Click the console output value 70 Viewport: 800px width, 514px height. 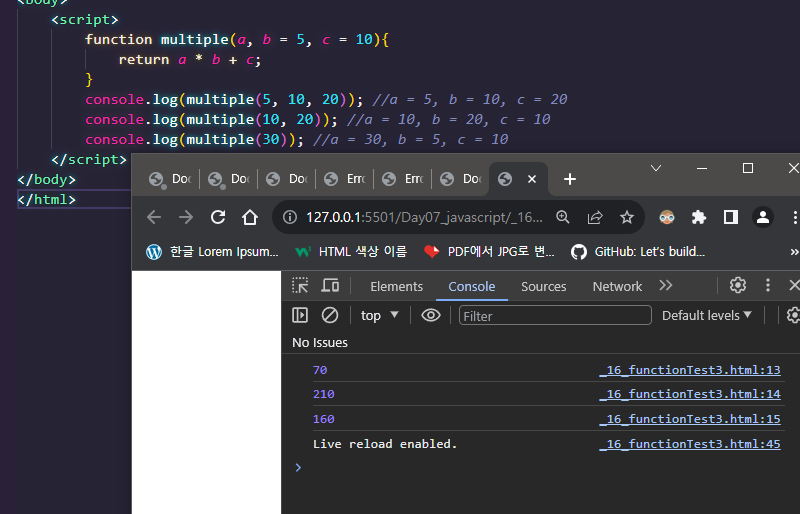tap(320, 370)
